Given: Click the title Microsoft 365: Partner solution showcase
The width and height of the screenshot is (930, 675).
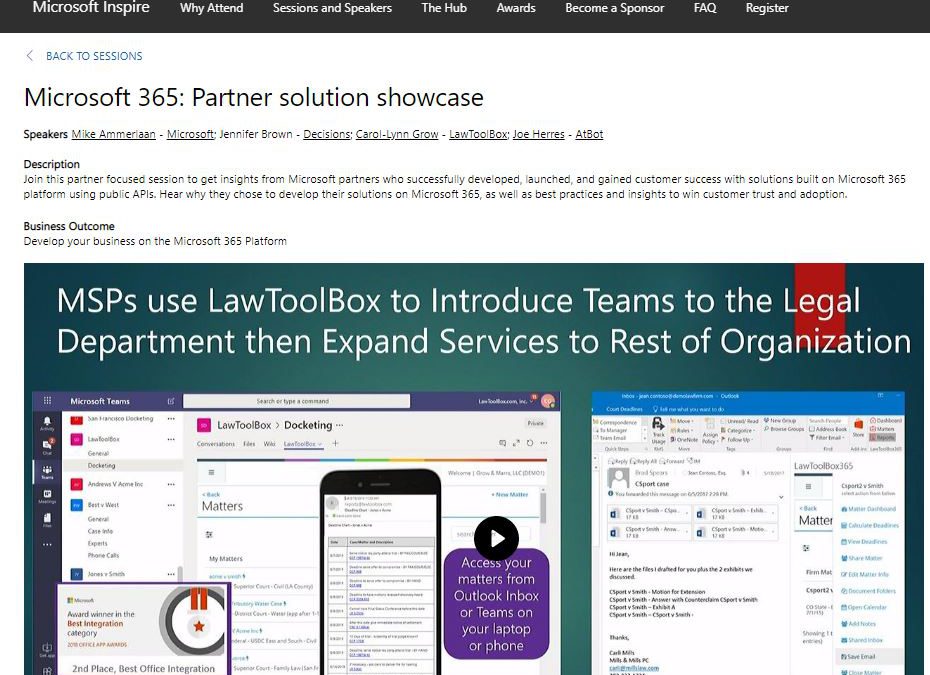Looking at the screenshot, I should [x=254, y=97].
